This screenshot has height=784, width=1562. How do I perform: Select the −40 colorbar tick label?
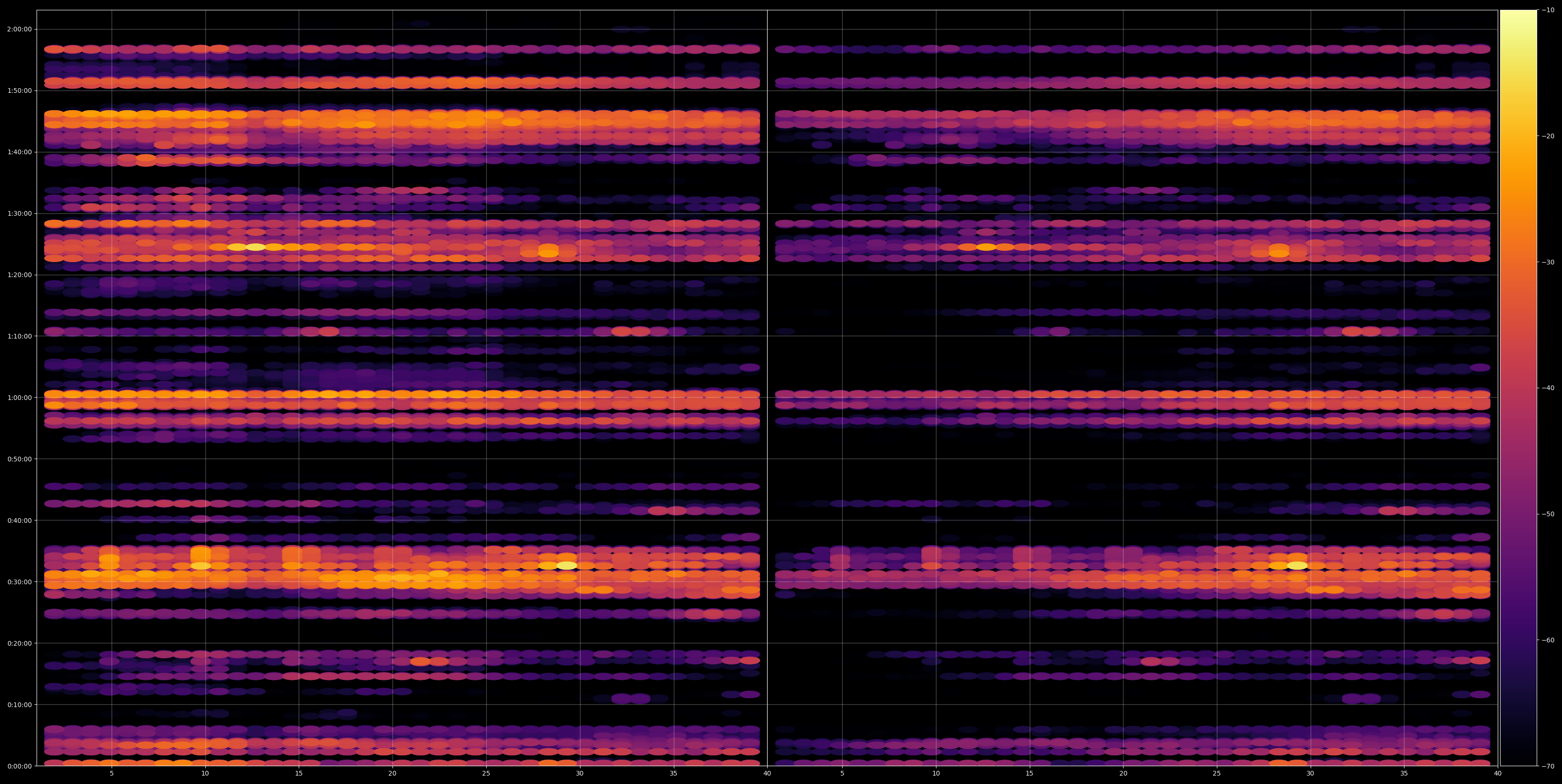(1548, 388)
